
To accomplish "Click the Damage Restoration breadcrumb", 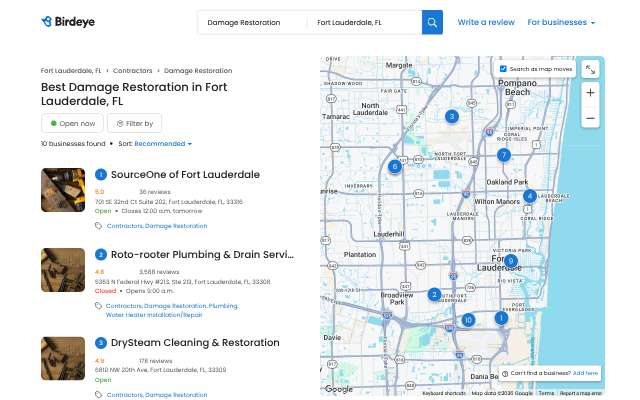I will (198, 71).
